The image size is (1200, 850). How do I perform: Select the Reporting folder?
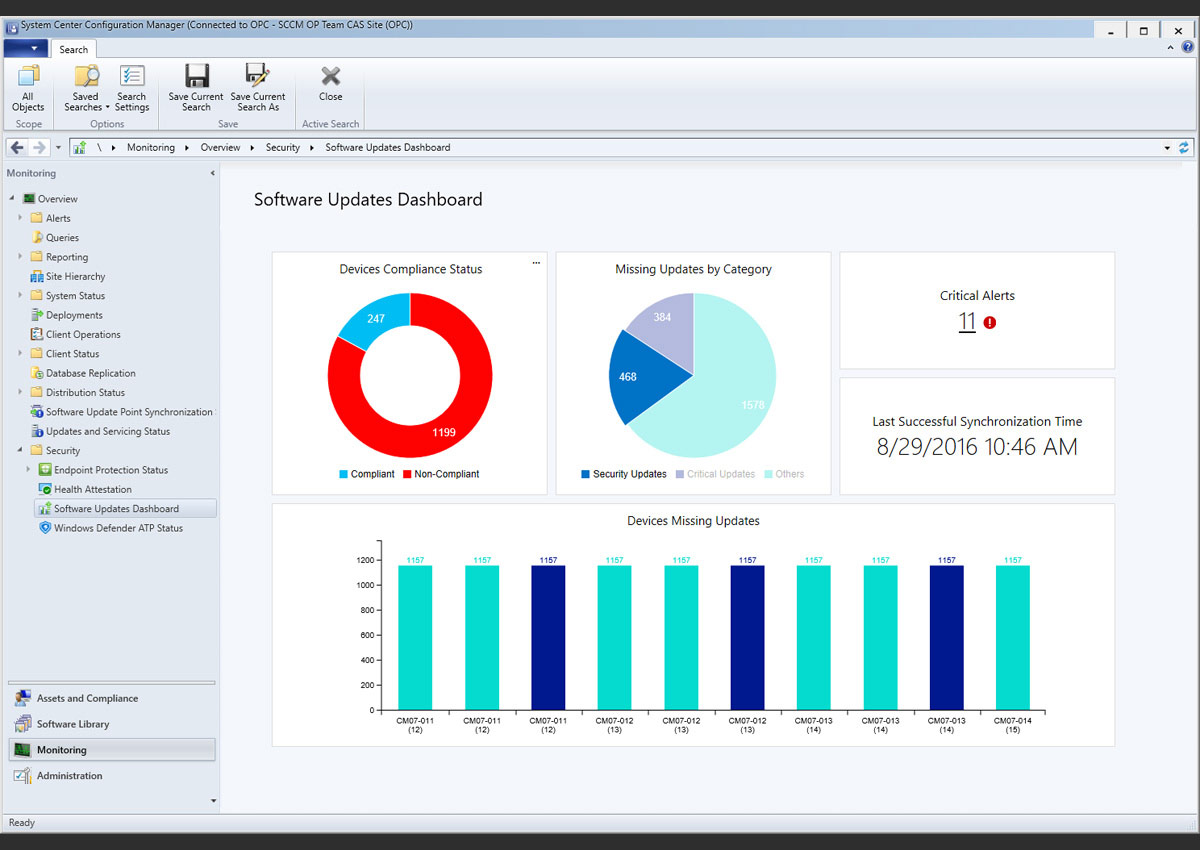pos(67,257)
